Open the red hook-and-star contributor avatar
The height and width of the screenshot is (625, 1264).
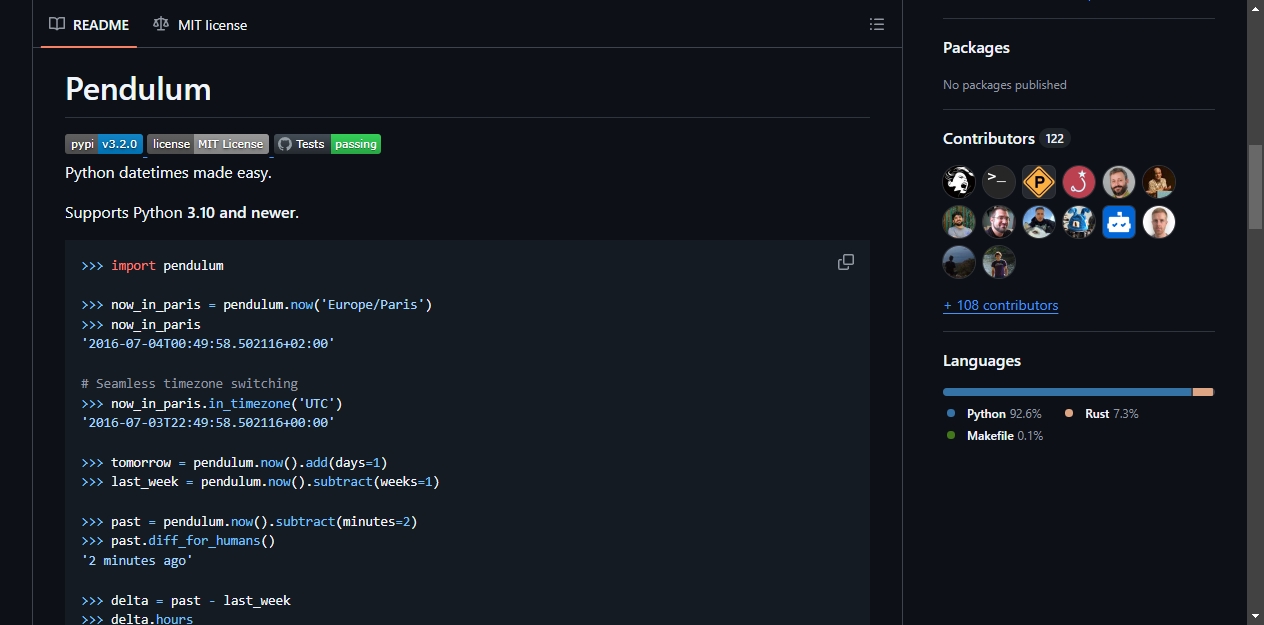point(1079,182)
